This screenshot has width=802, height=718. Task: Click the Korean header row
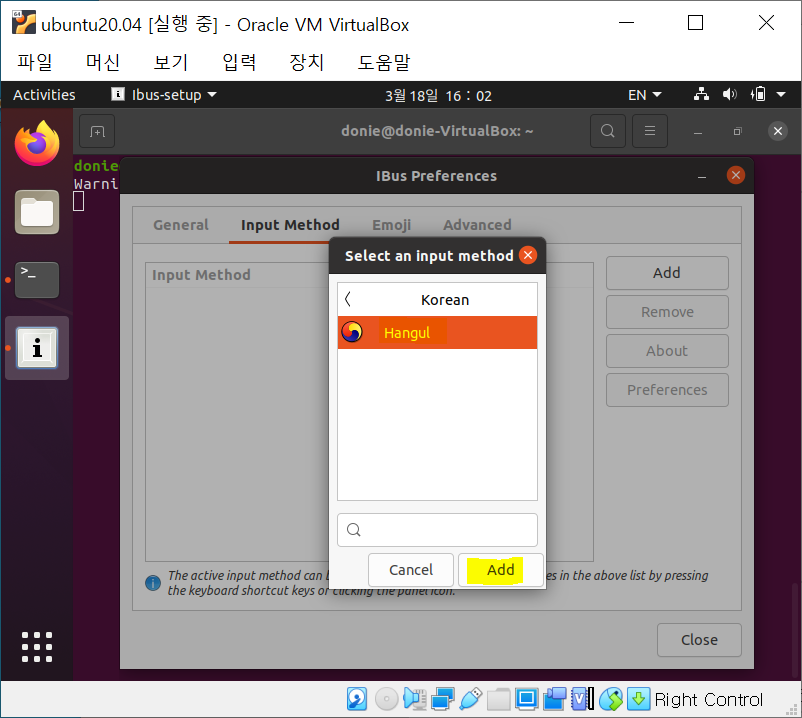(437, 300)
